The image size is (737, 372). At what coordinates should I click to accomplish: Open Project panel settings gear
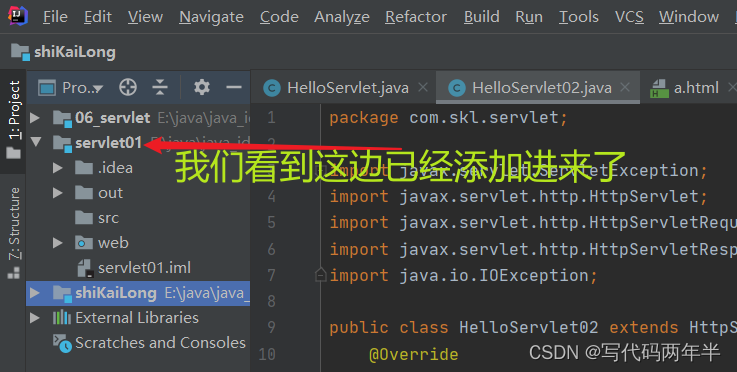(x=202, y=87)
